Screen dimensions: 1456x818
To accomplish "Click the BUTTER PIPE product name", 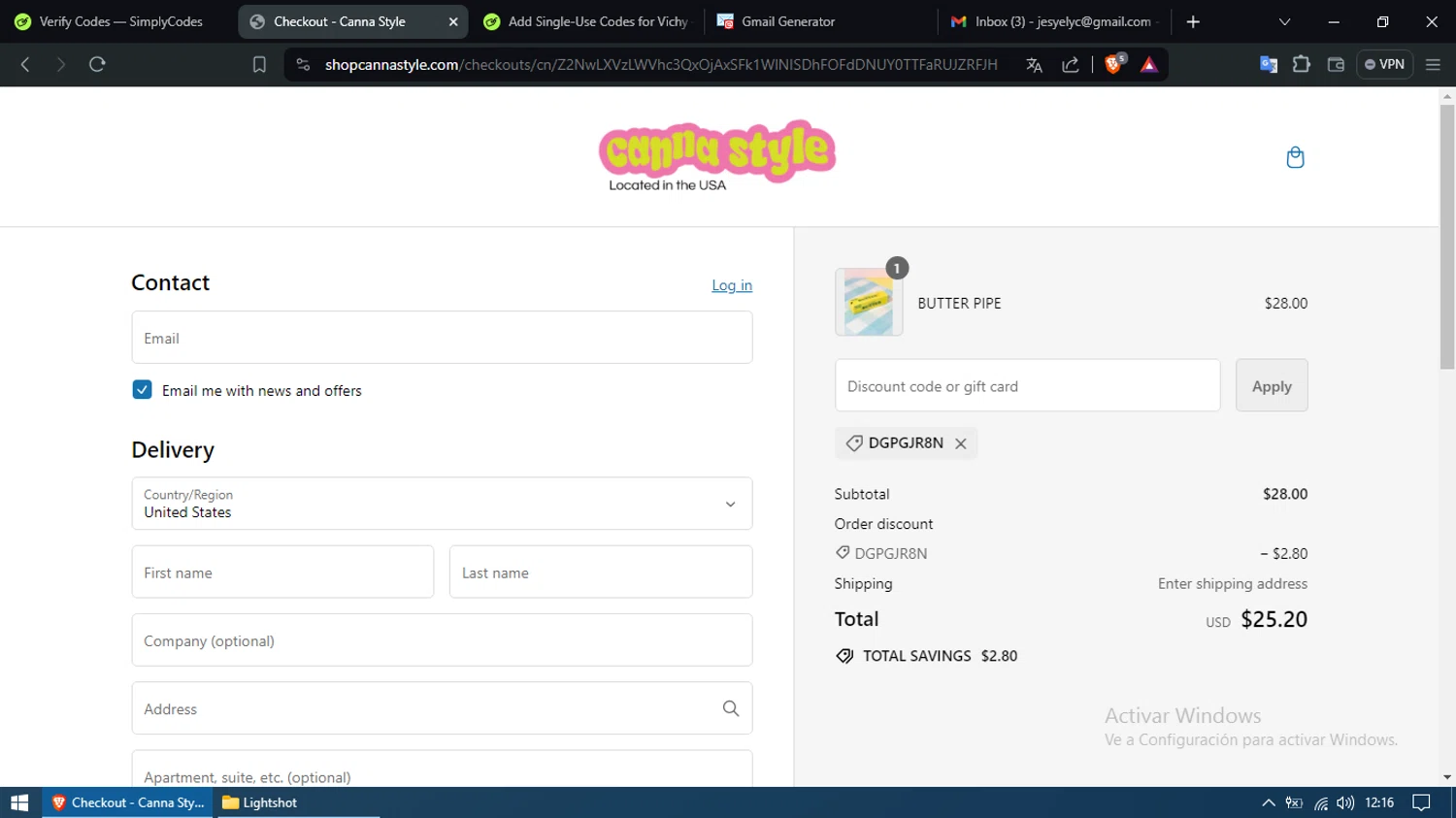I will click(x=959, y=304).
